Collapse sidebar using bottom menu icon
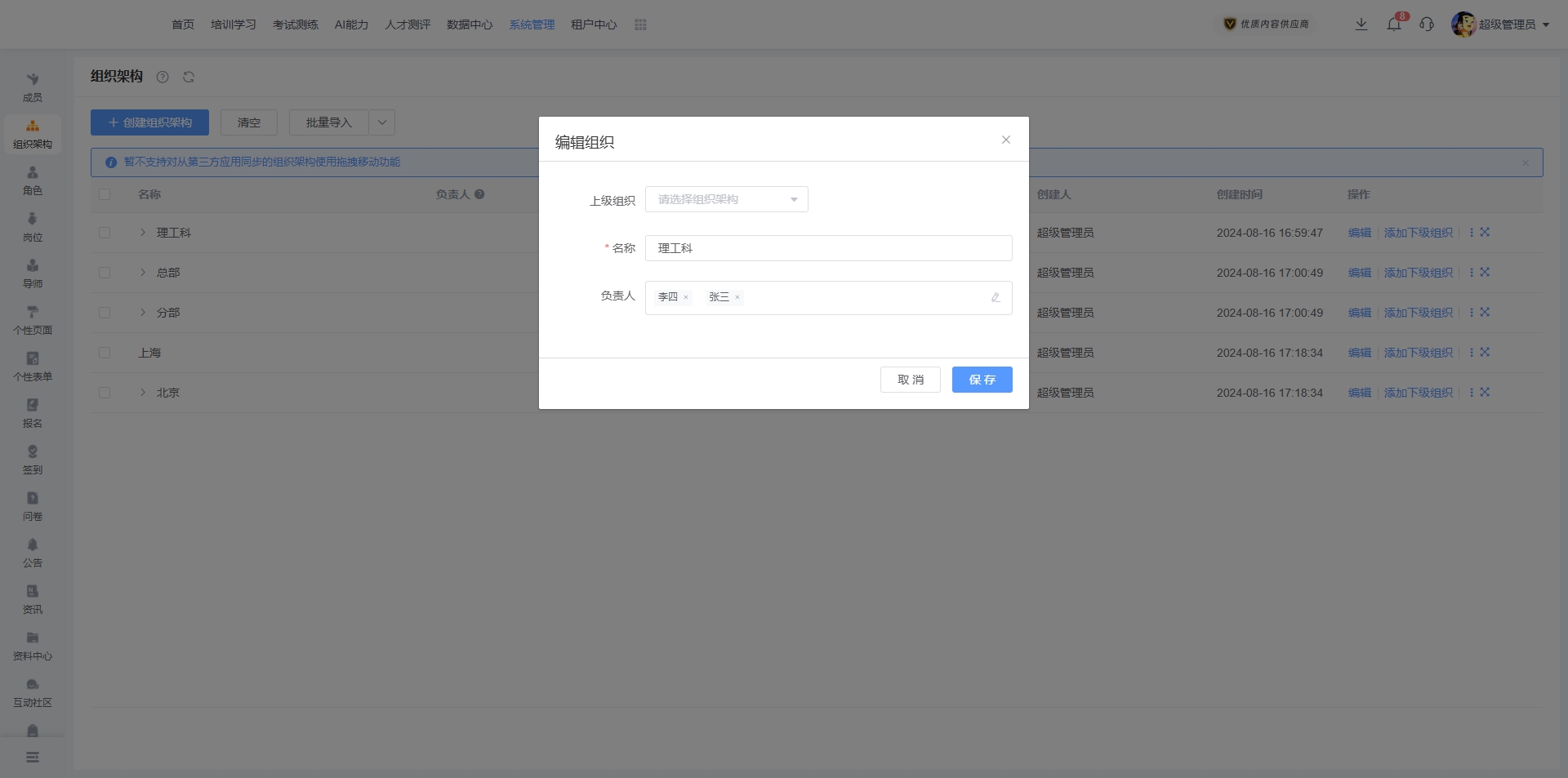The image size is (1568, 778). click(33, 758)
